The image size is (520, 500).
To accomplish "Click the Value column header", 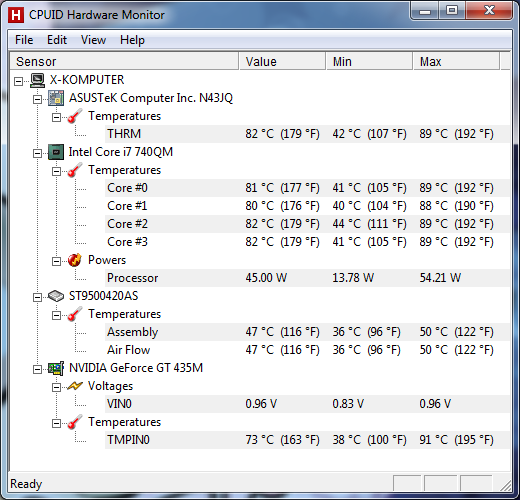I will tap(282, 61).
